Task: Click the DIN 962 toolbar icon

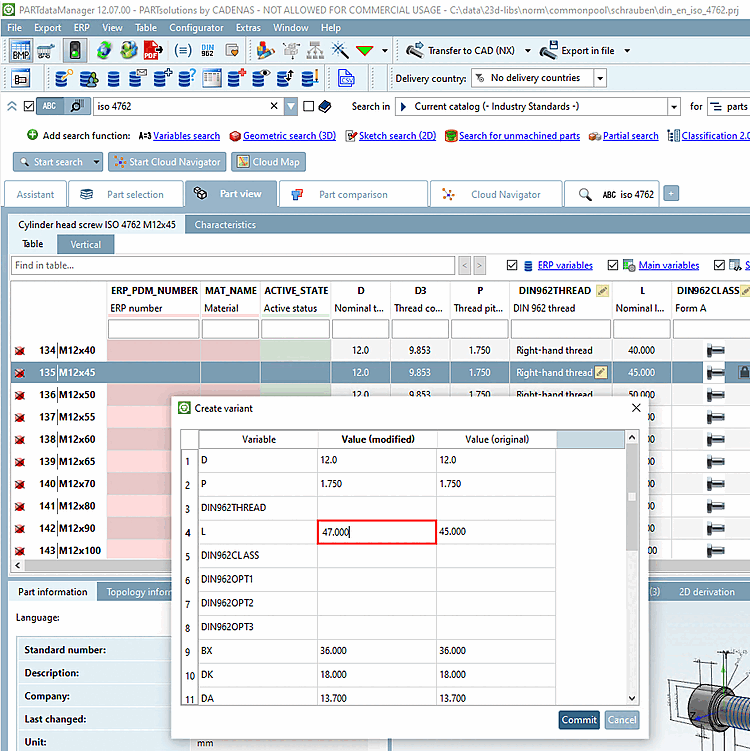Action: coord(208,50)
